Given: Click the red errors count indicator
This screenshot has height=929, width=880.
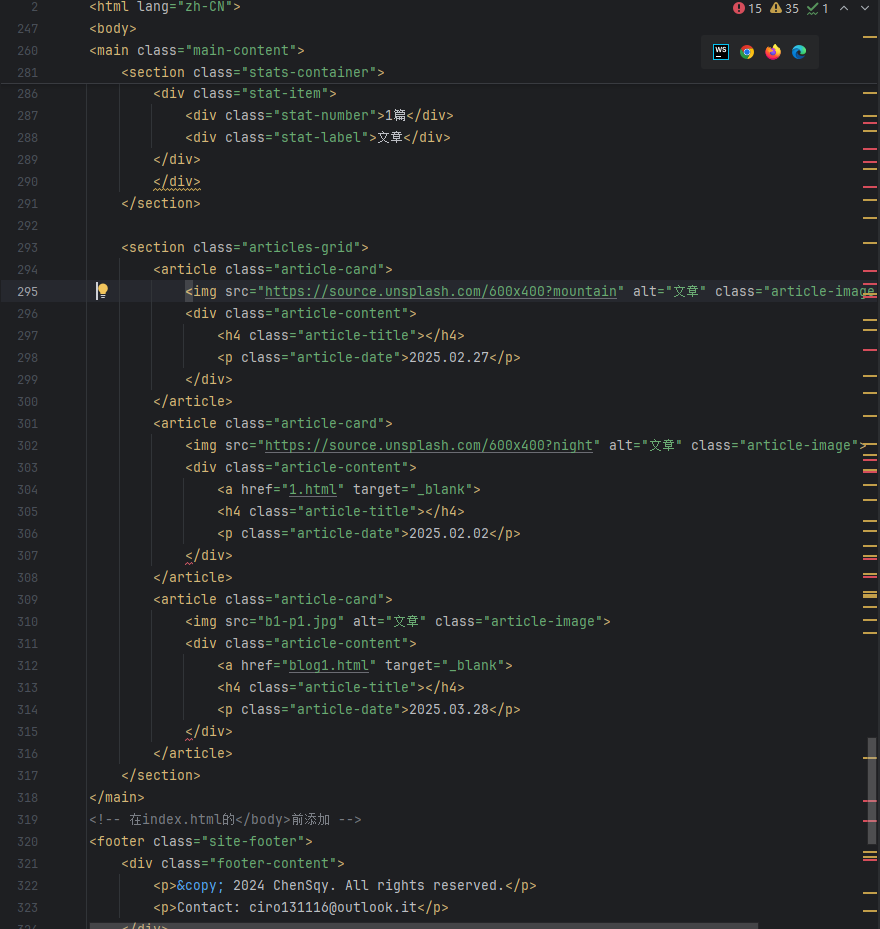Looking at the screenshot, I should point(747,8).
